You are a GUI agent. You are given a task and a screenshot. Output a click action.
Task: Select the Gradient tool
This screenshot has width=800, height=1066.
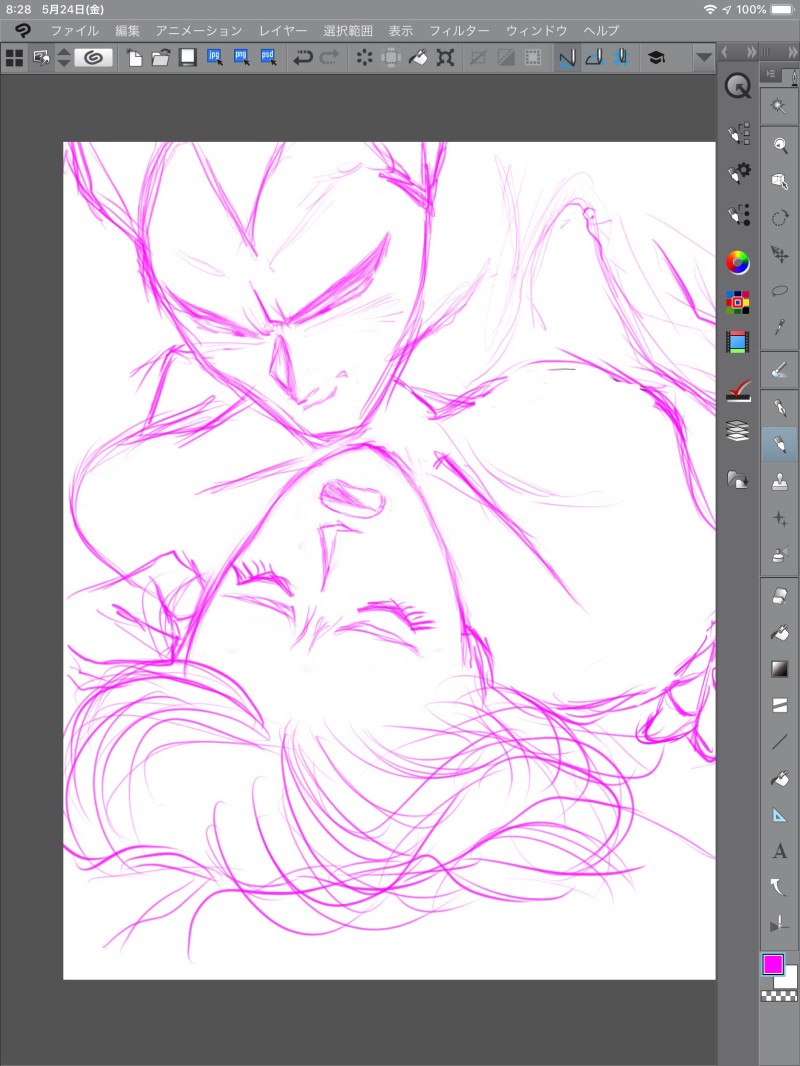click(780, 669)
